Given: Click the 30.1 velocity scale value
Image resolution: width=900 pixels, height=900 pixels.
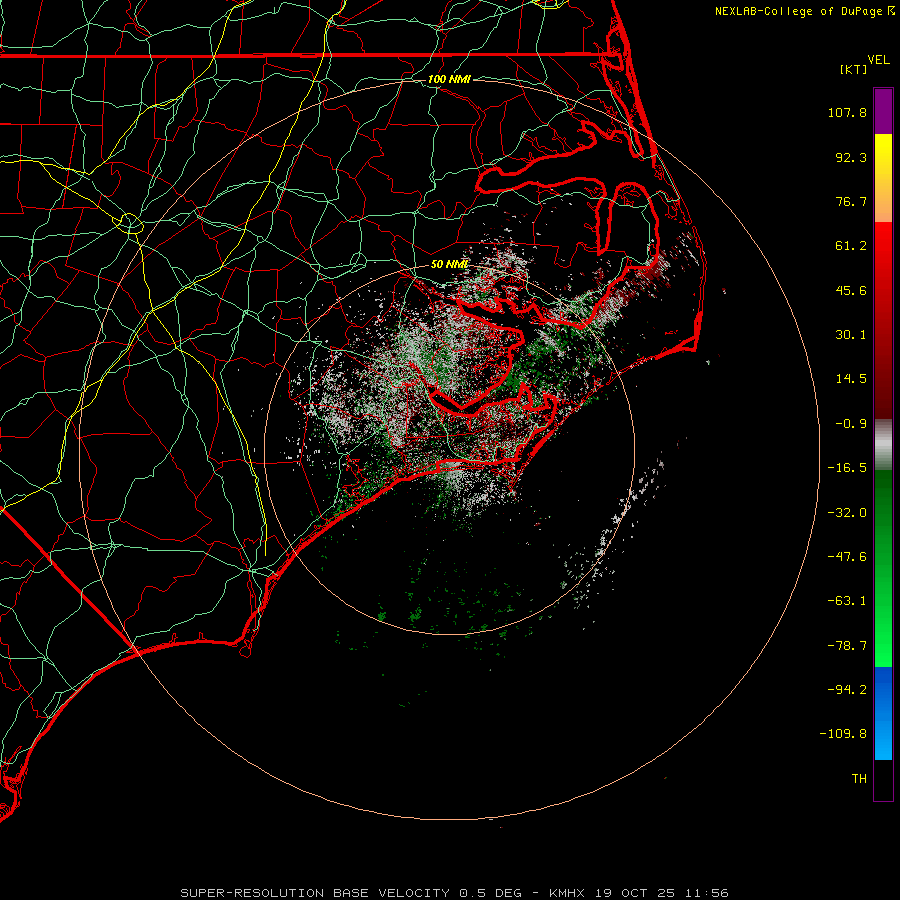Looking at the screenshot, I should [x=851, y=335].
